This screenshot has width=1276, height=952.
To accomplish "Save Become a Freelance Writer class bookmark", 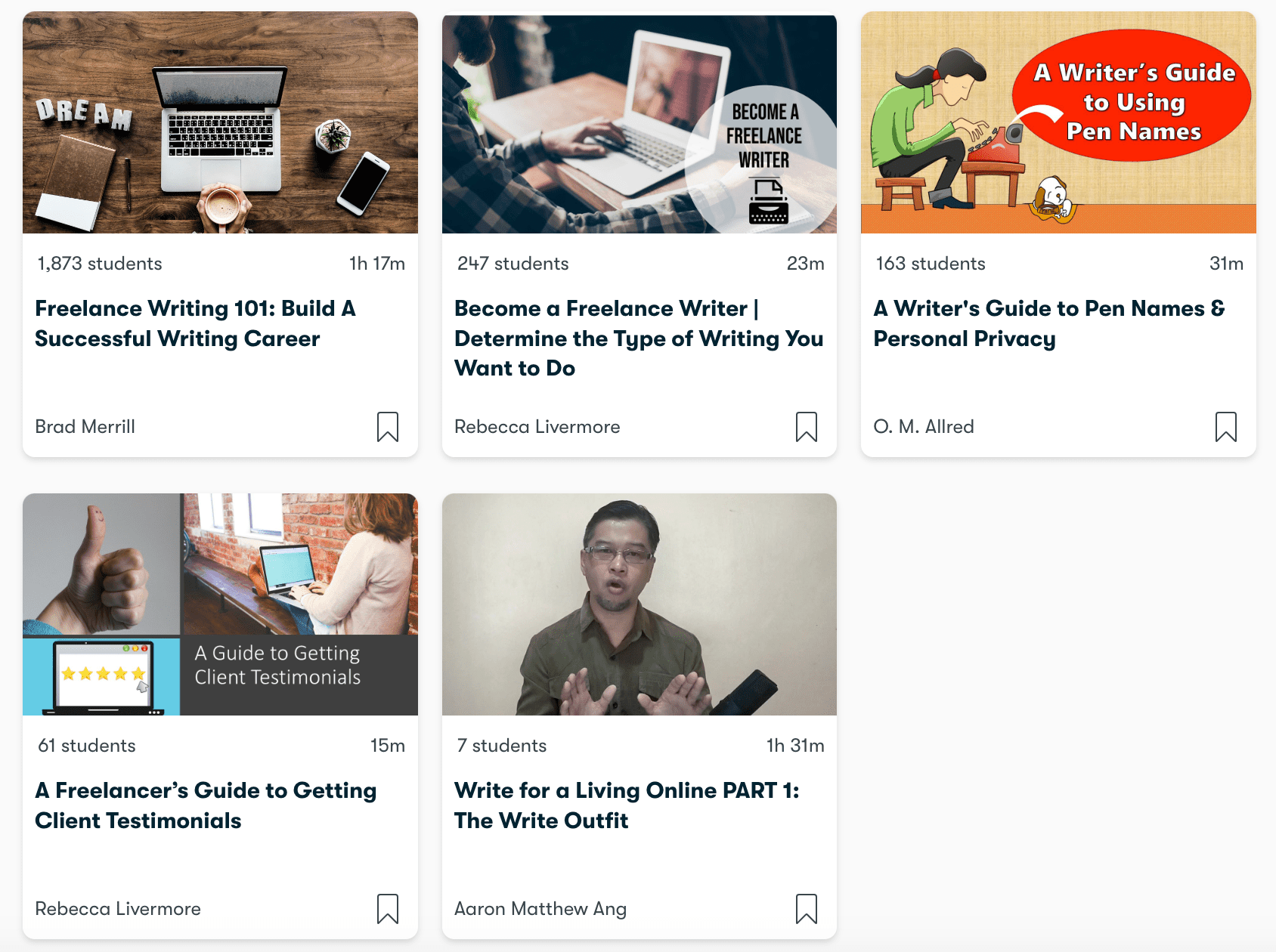I will tap(807, 427).
